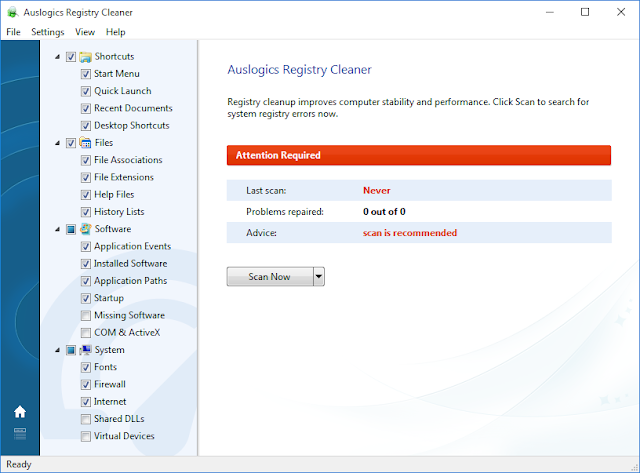This screenshot has width=640, height=473.
Task: Uncheck Application Events checkbox
Action: pyautogui.click(x=86, y=246)
